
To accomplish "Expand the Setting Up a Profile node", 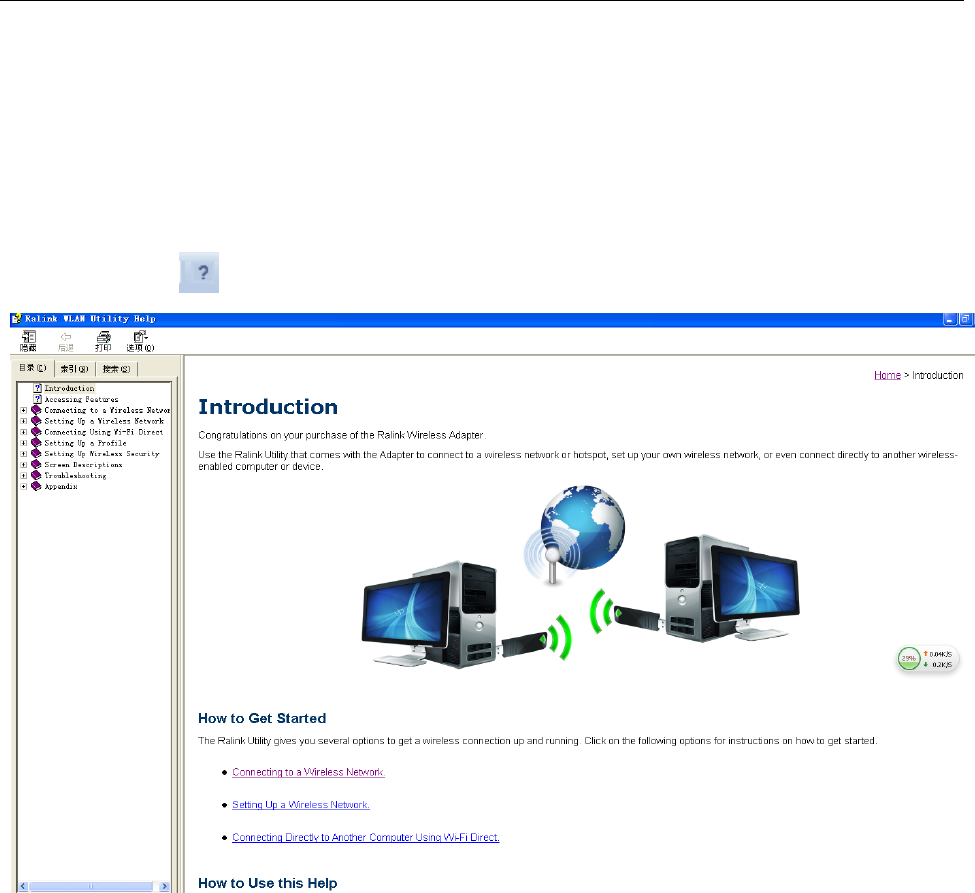I will pyautogui.click(x=24, y=443).
